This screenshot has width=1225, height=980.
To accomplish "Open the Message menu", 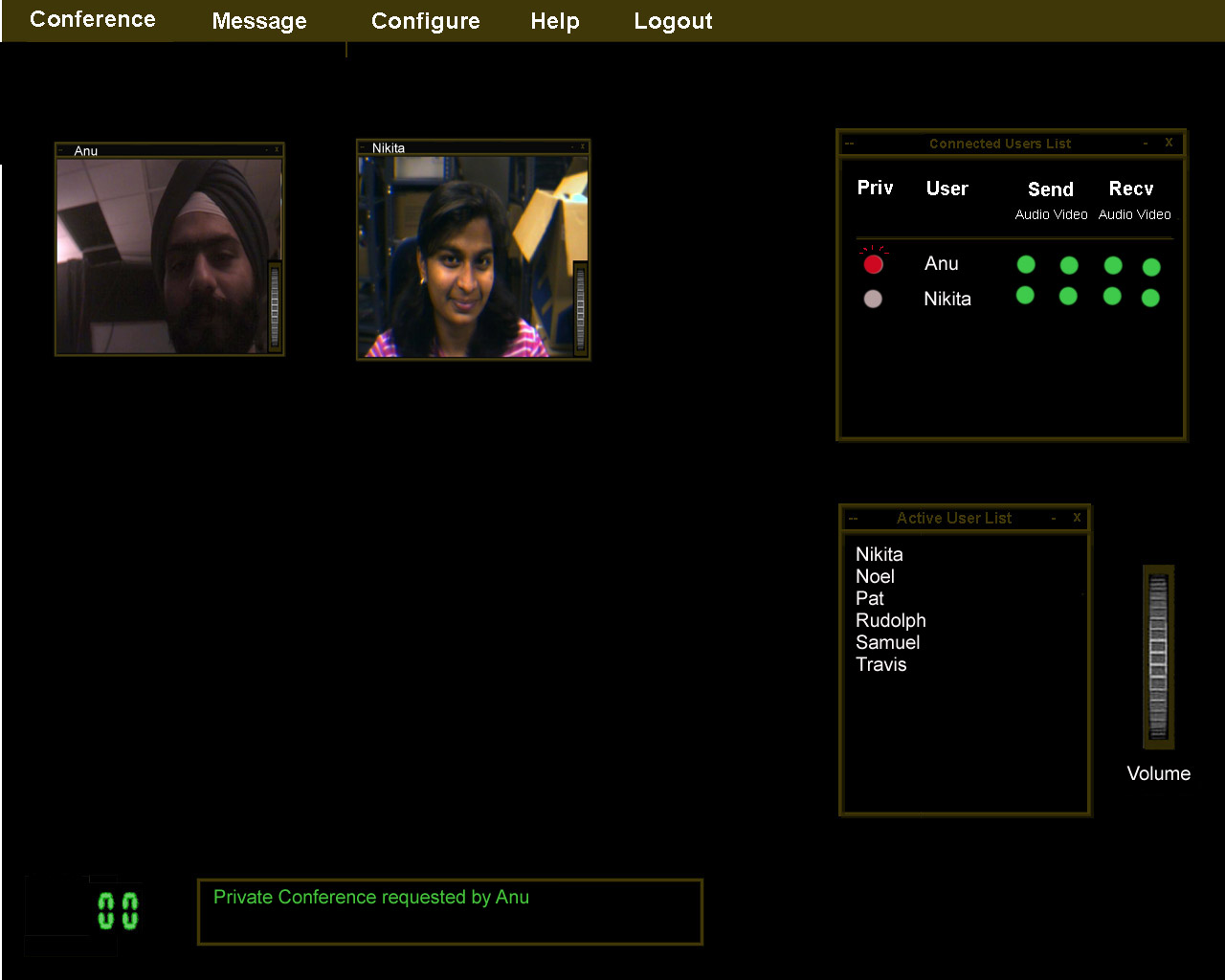I will 259,21.
